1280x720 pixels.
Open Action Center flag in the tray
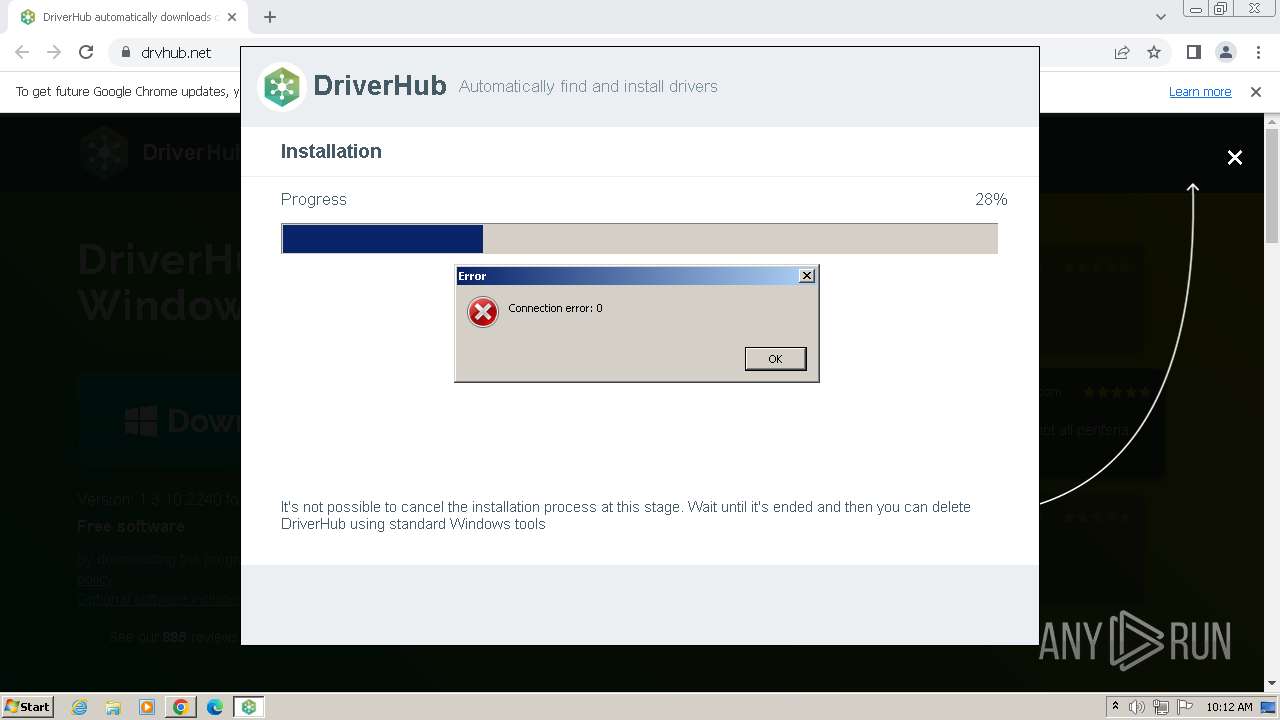coord(1185,707)
